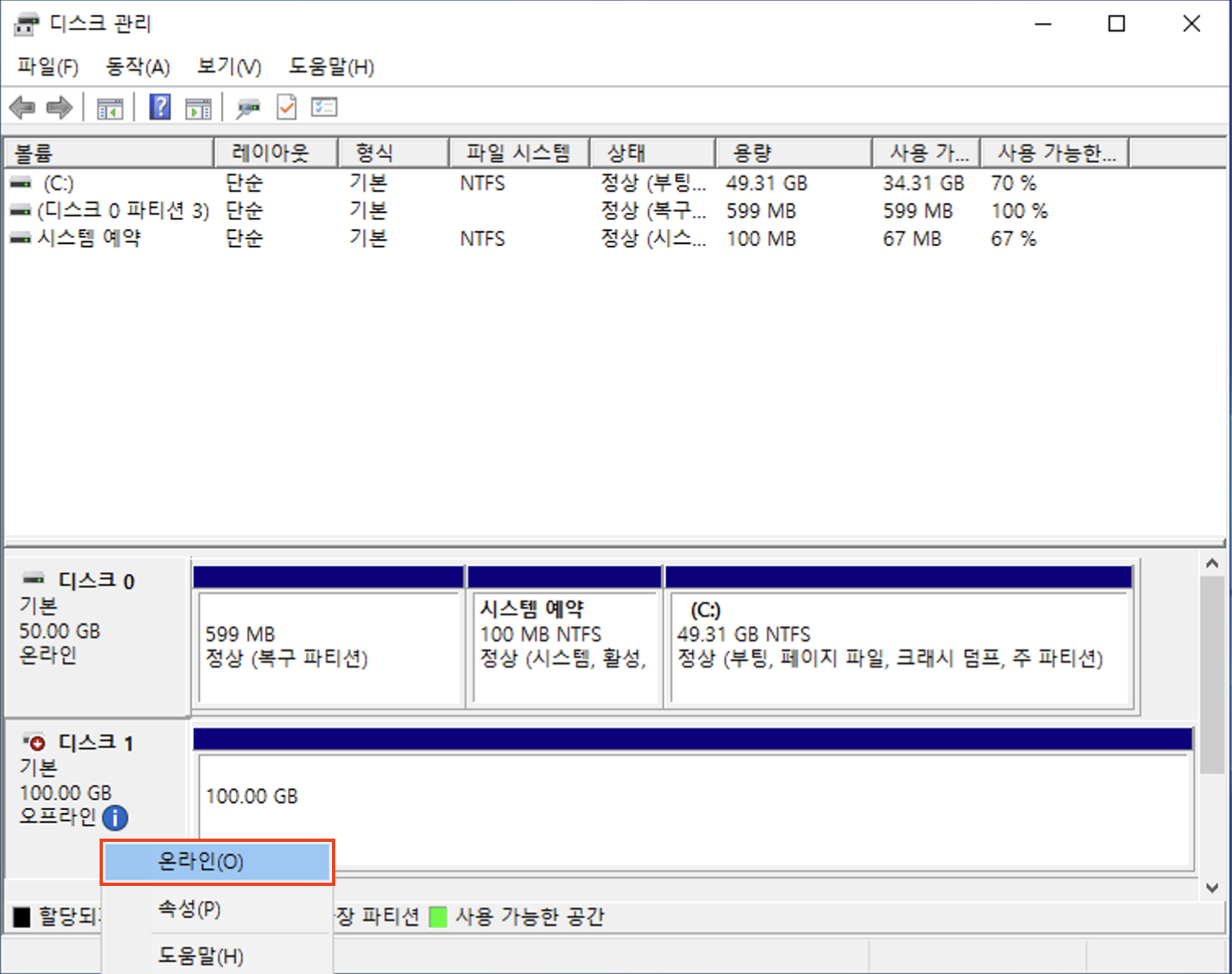The height and width of the screenshot is (974, 1232).
Task: Click the blue info icon beside 오프라인
Action: (115, 817)
